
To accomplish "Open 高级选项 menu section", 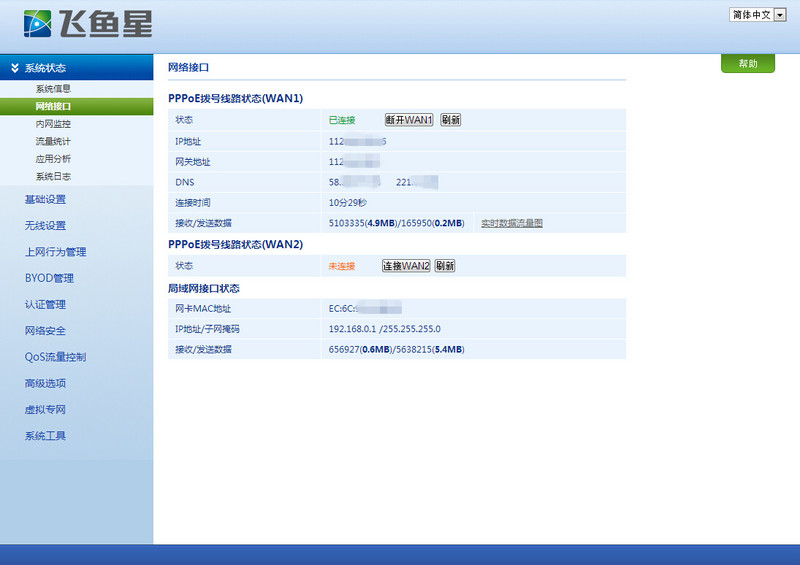I will pos(45,383).
